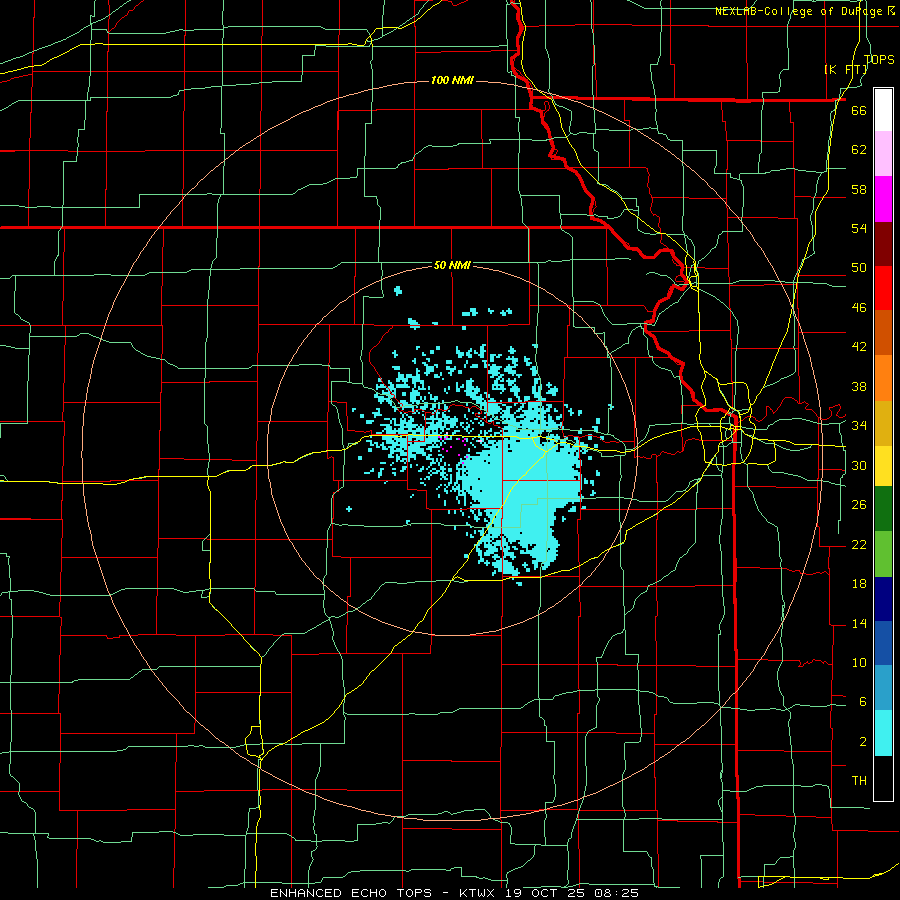Image resolution: width=900 pixels, height=900 pixels.
Task: Click the TH legend label
Action: [x=859, y=780]
